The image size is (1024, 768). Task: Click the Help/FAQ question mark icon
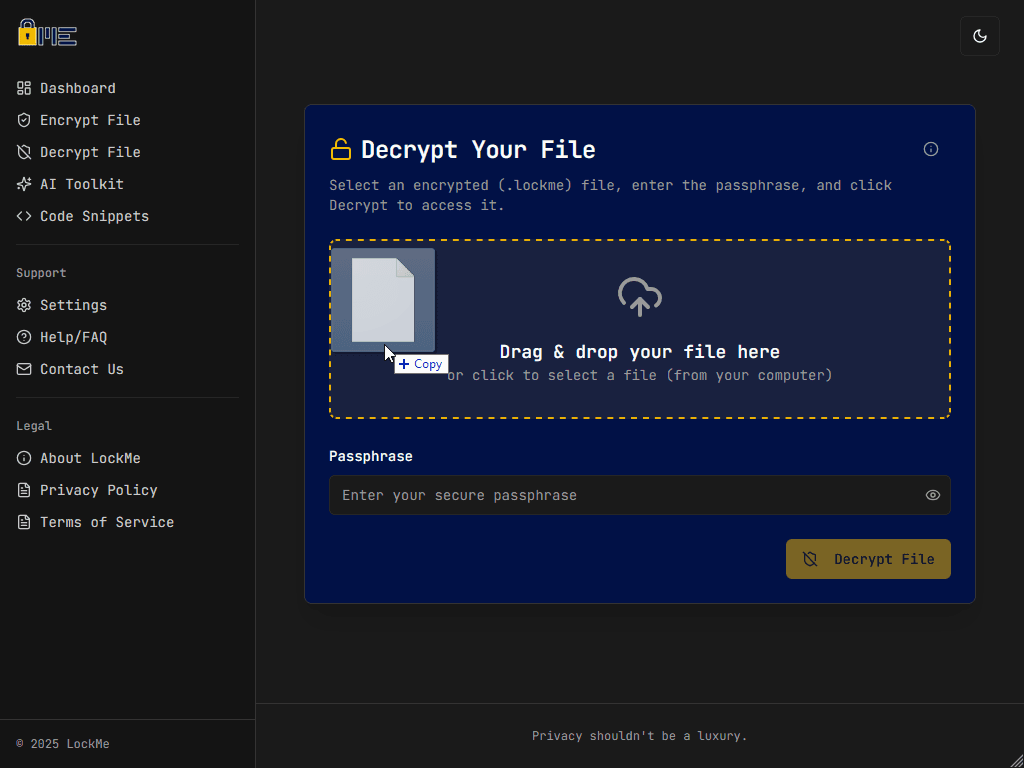(x=24, y=337)
